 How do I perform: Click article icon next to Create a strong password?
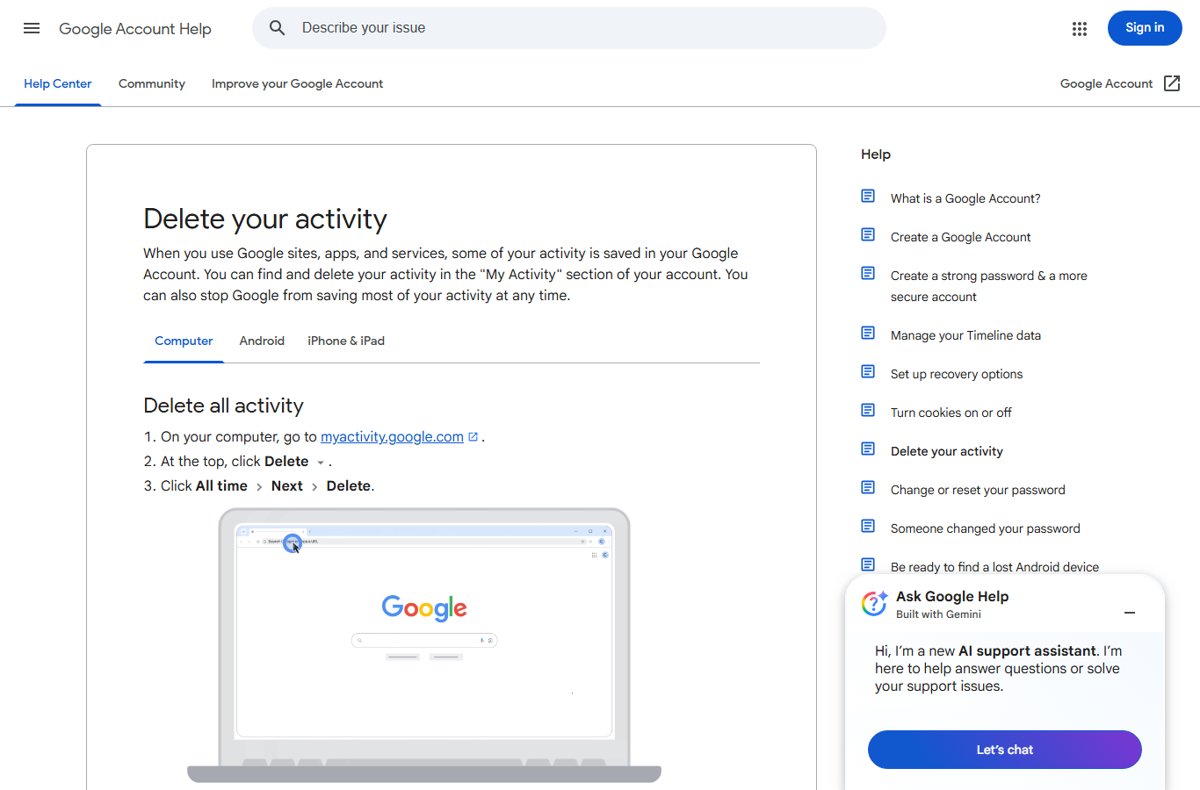(x=868, y=273)
